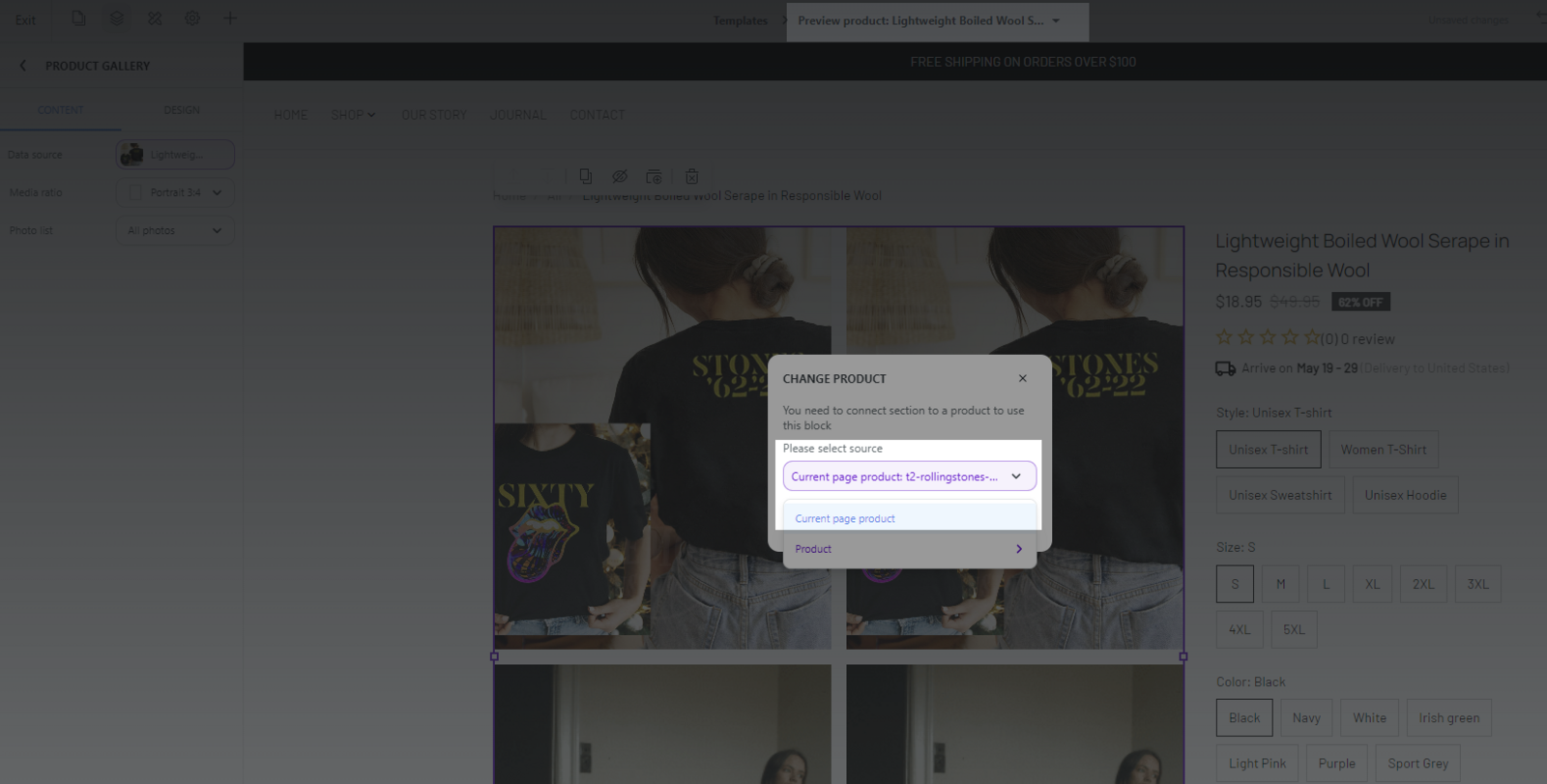The width and height of the screenshot is (1547, 784).
Task: Select Women T-Shirt style
Action: pos(1384,450)
